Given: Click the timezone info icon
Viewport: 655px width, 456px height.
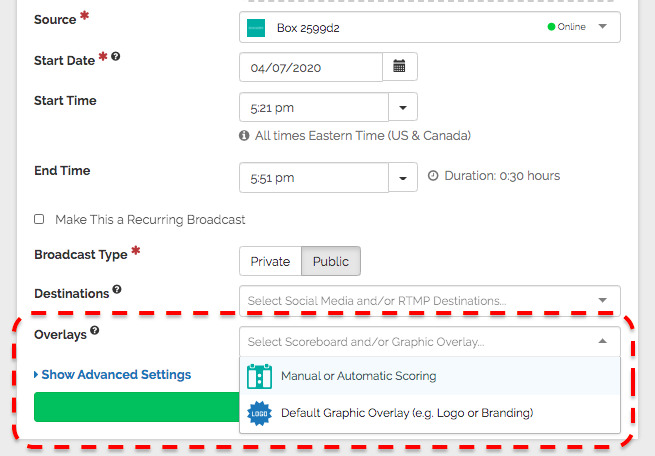Looking at the screenshot, I should (x=245, y=135).
